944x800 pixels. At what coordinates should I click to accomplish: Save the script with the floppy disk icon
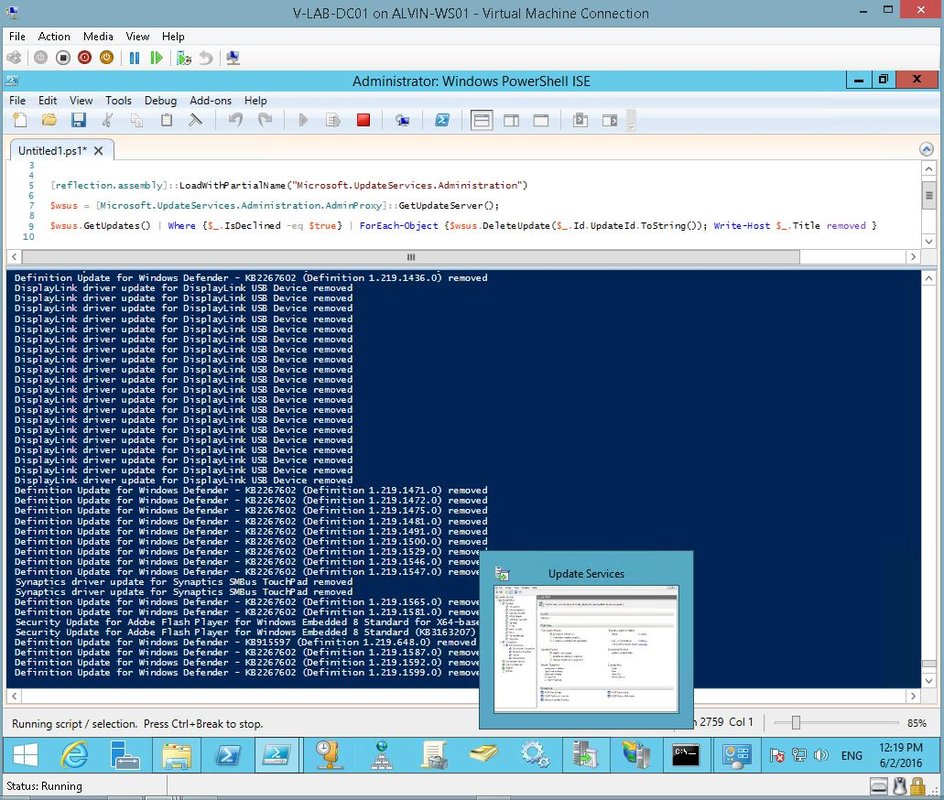(78, 121)
